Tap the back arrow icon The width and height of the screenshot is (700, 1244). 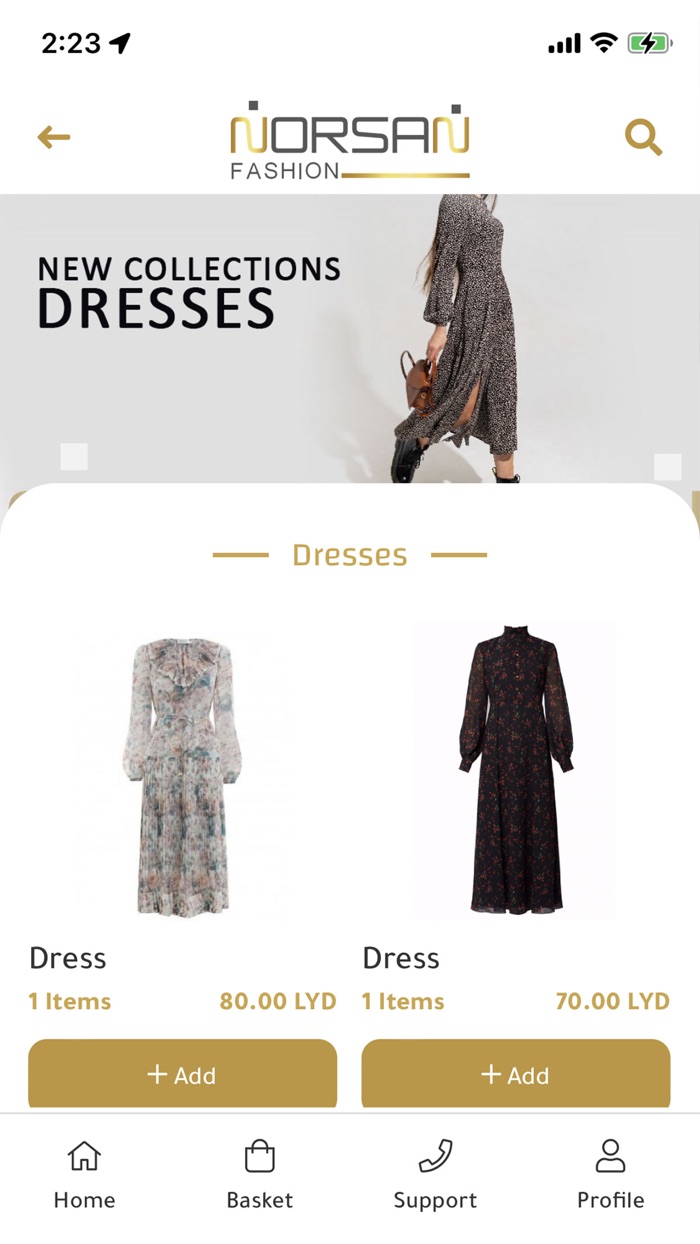coord(54,137)
